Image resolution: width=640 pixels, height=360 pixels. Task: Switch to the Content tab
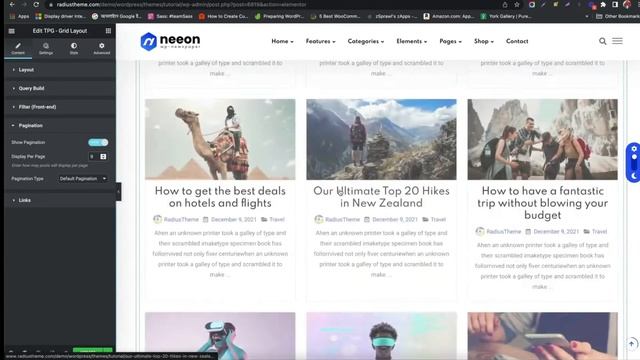(18, 48)
